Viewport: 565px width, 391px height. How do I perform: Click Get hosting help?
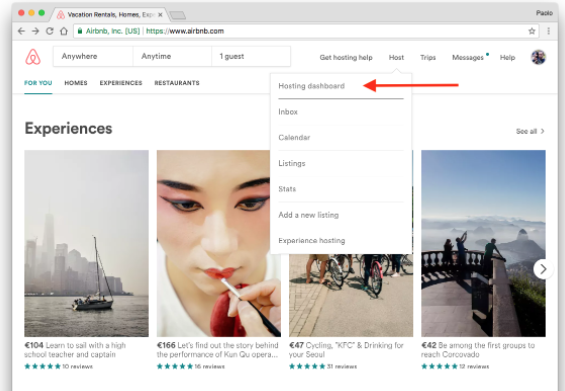tap(346, 57)
